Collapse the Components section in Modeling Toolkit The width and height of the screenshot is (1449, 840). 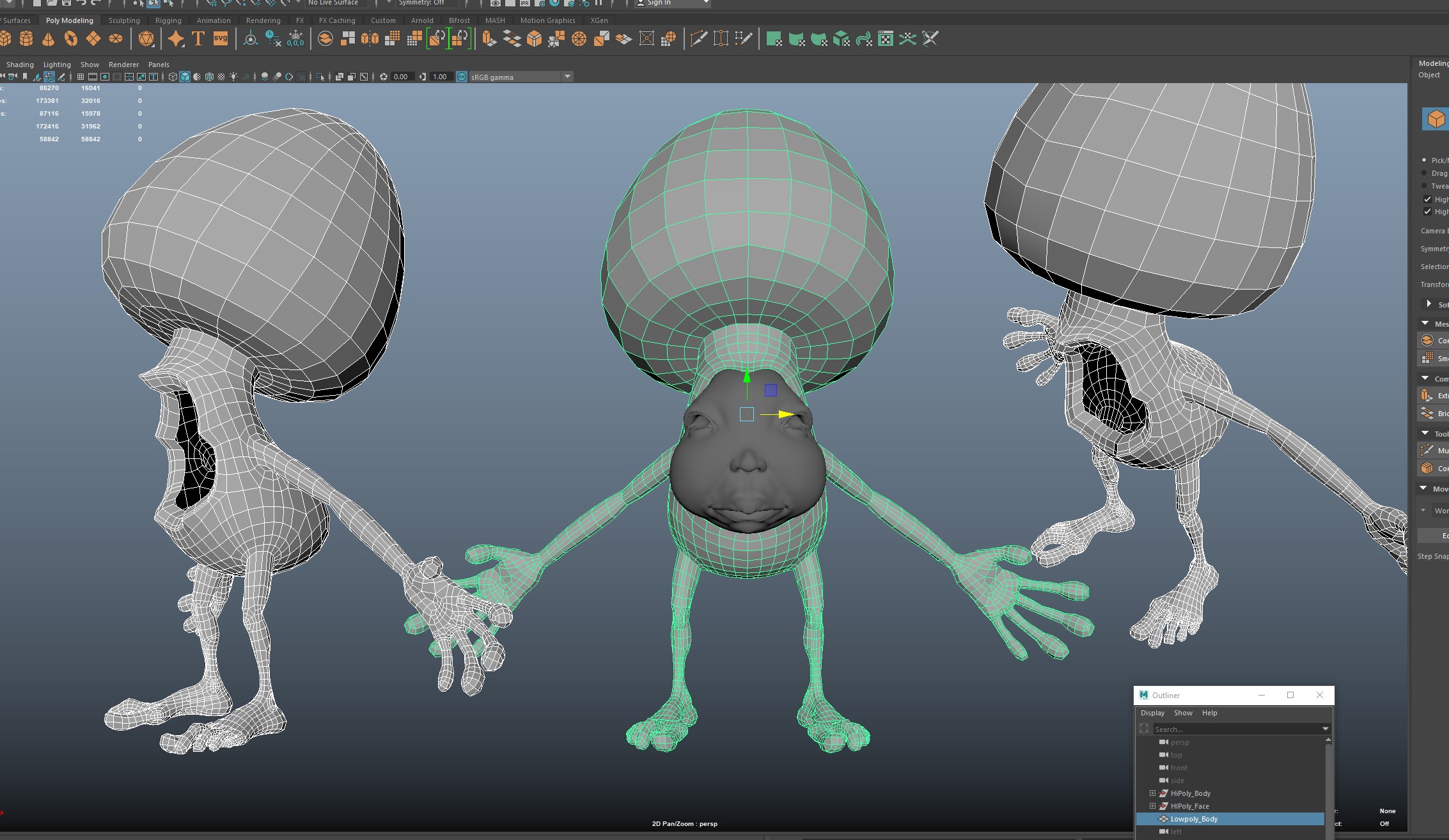(x=1425, y=378)
